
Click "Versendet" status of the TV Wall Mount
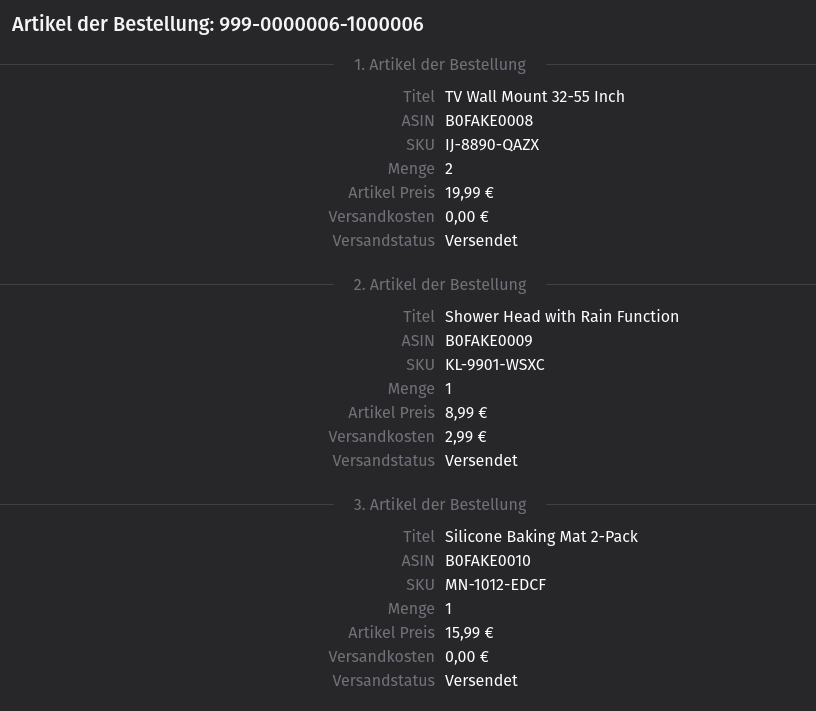click(481, 241)
